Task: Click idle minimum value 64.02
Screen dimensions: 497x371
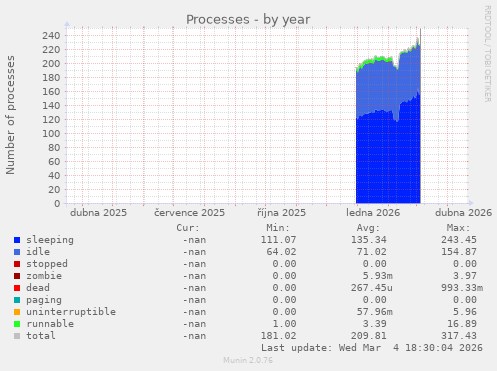Action: (x=281, y=252)
